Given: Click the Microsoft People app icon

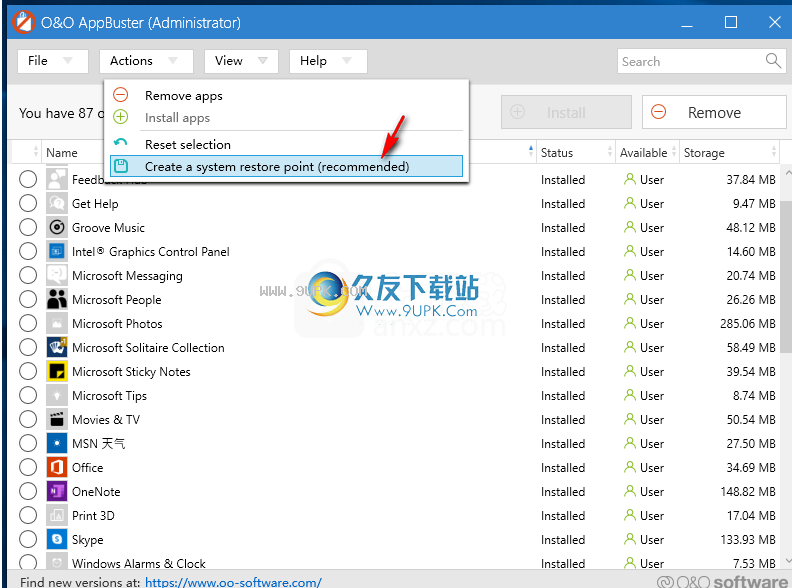Looking at the screenshot, I should (x=57, y=299).
